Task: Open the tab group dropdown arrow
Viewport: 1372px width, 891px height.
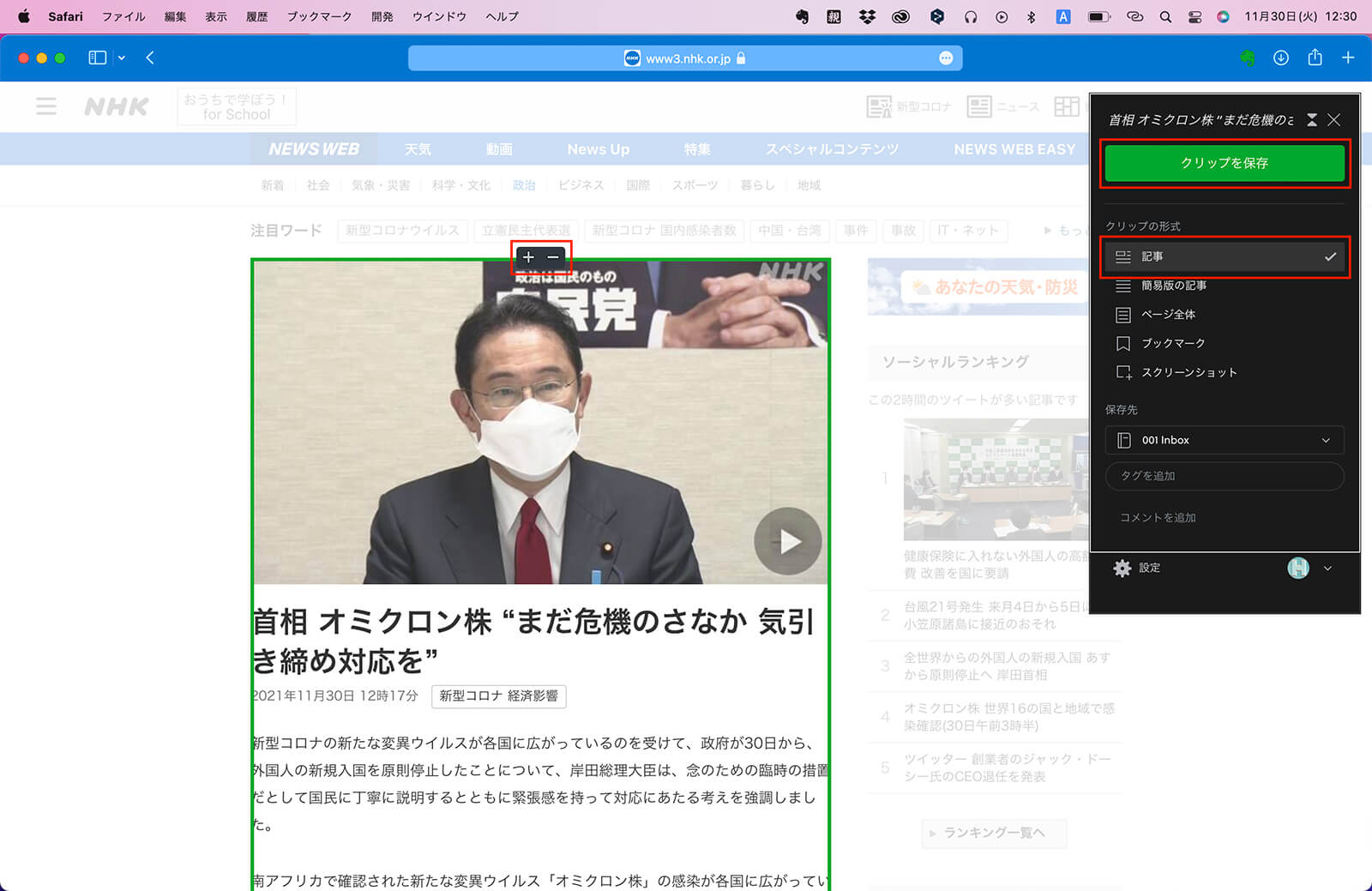Action: tap(122, 57)
